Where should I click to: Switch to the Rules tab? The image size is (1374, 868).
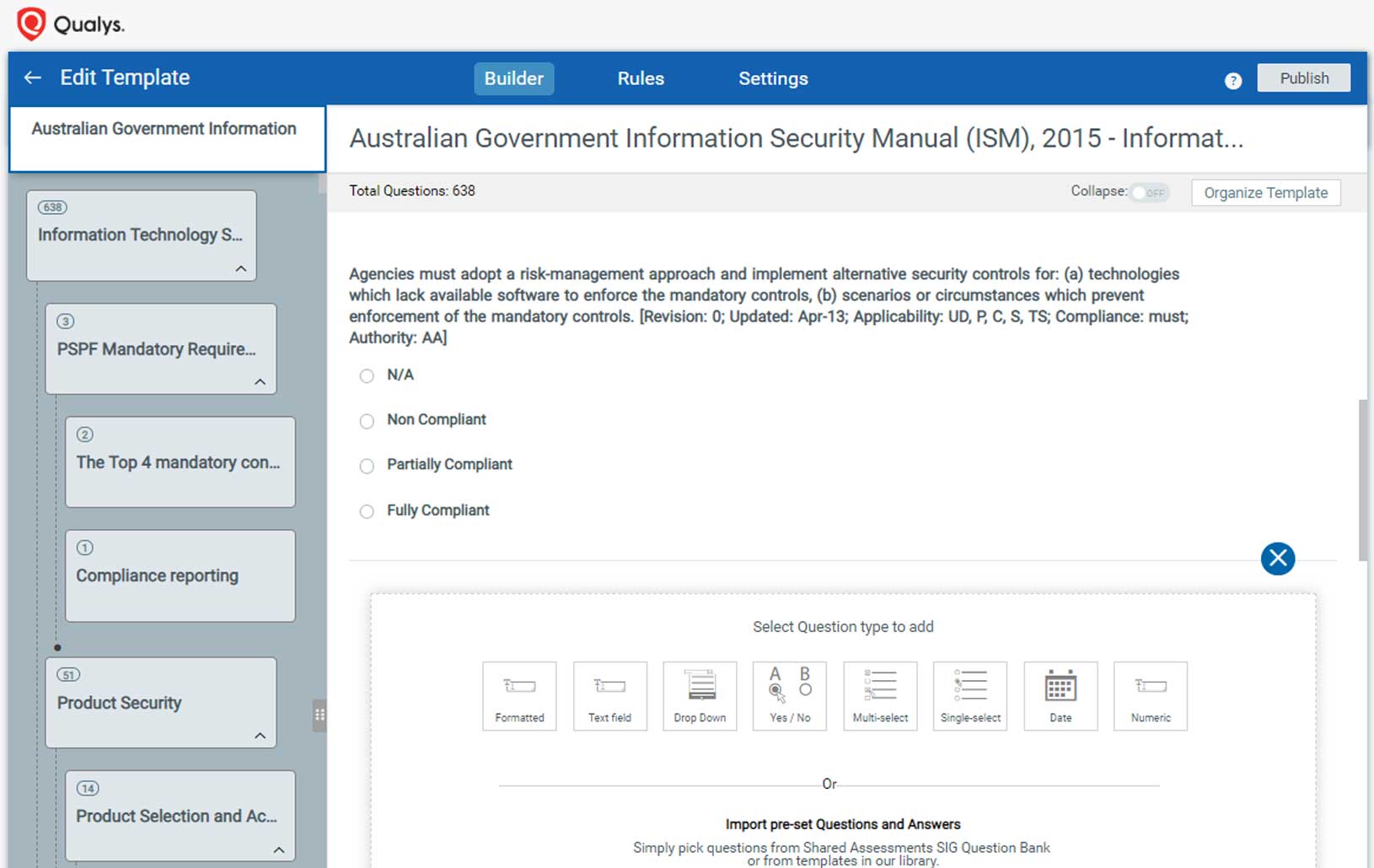point(641,78)
